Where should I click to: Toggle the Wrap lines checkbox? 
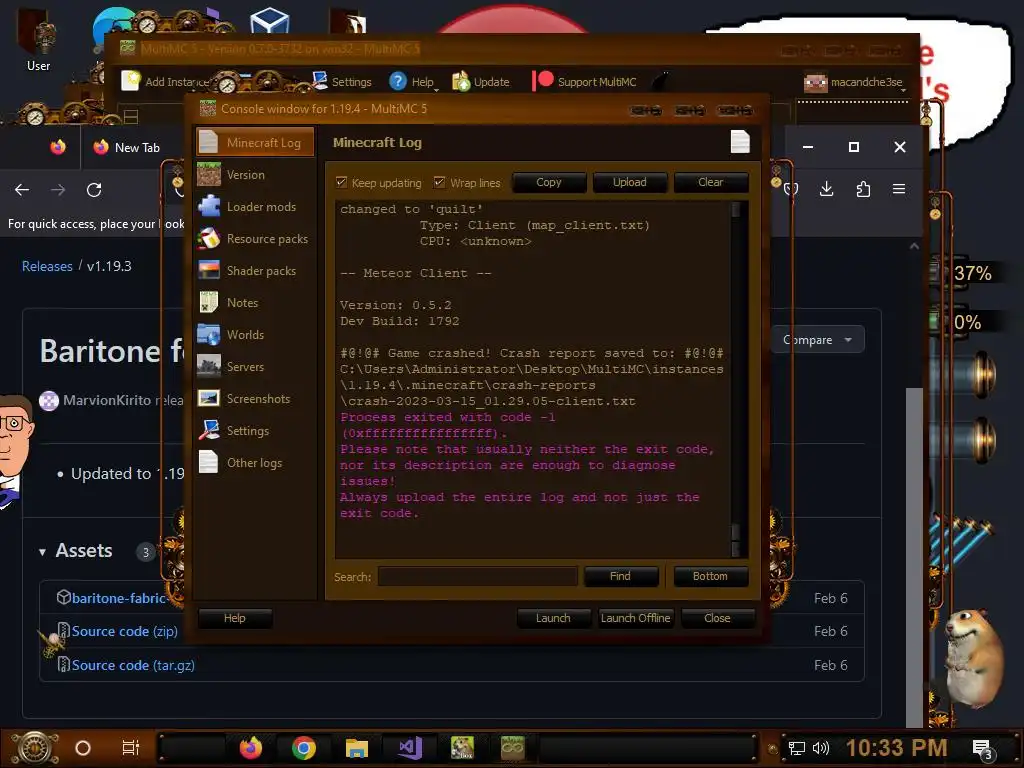tap(440, 182)
